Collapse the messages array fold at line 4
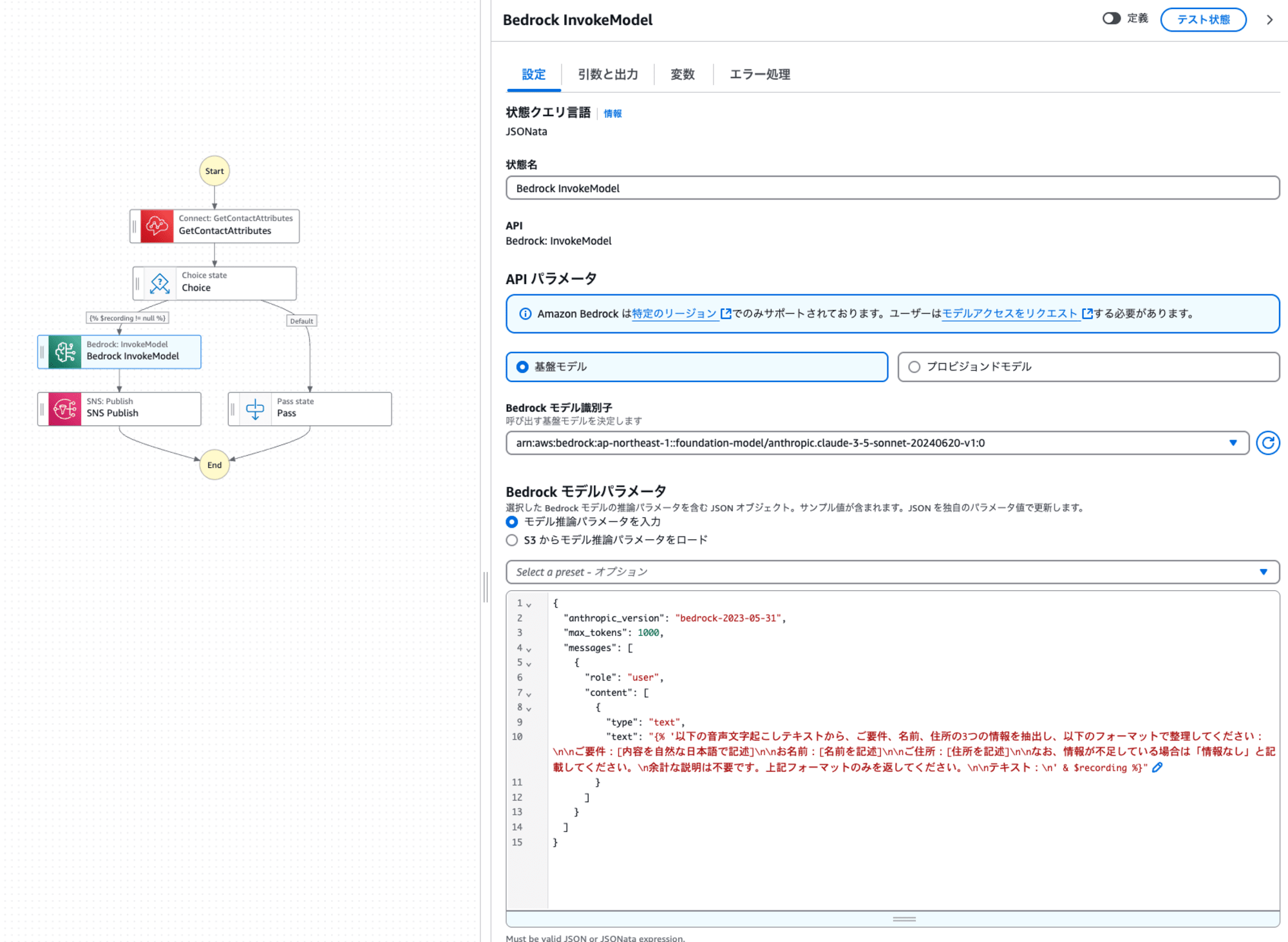The height and width of the screenshot is (942, 1288). [529, 649]
